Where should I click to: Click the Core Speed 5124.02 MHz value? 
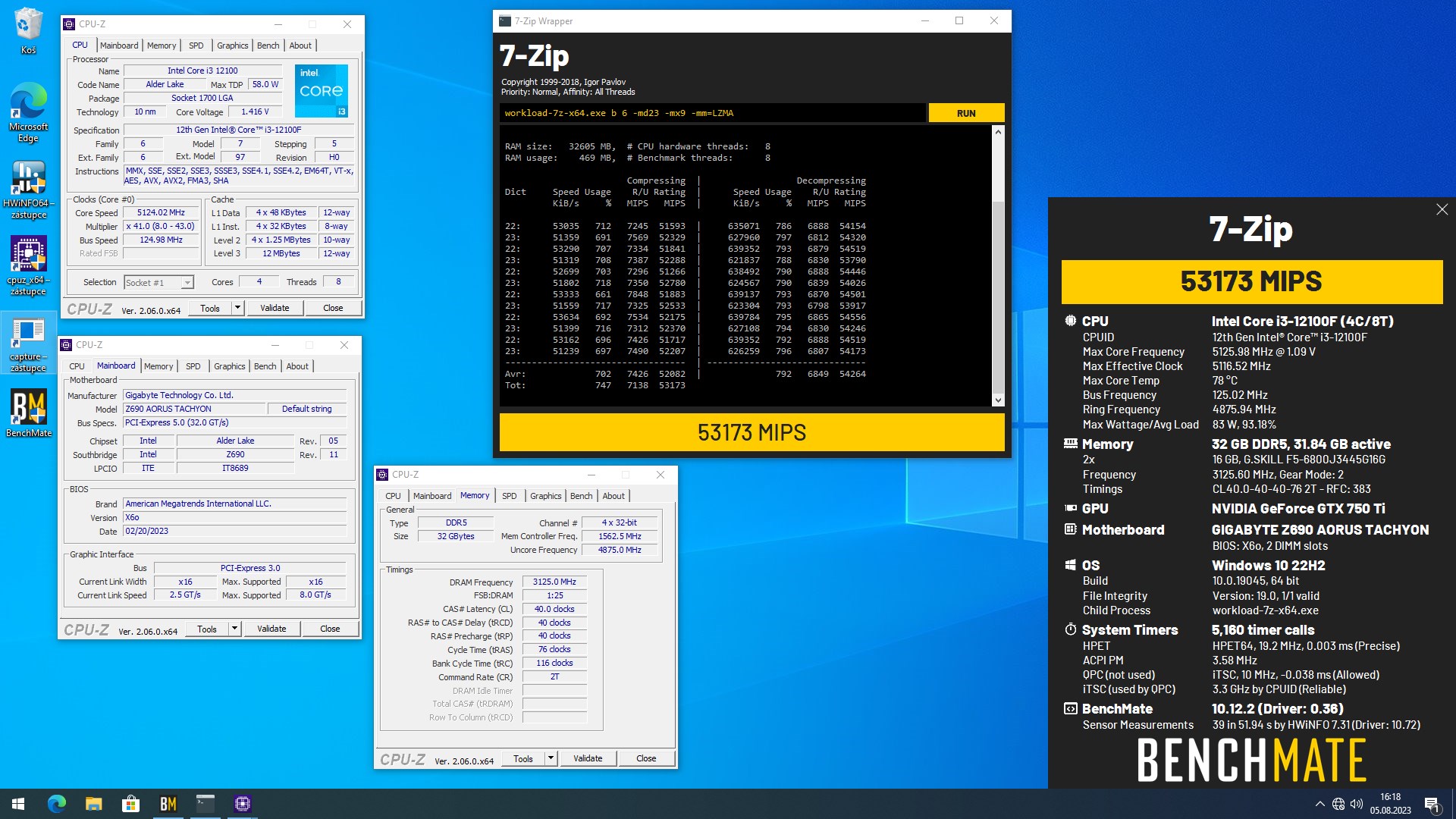161,213
